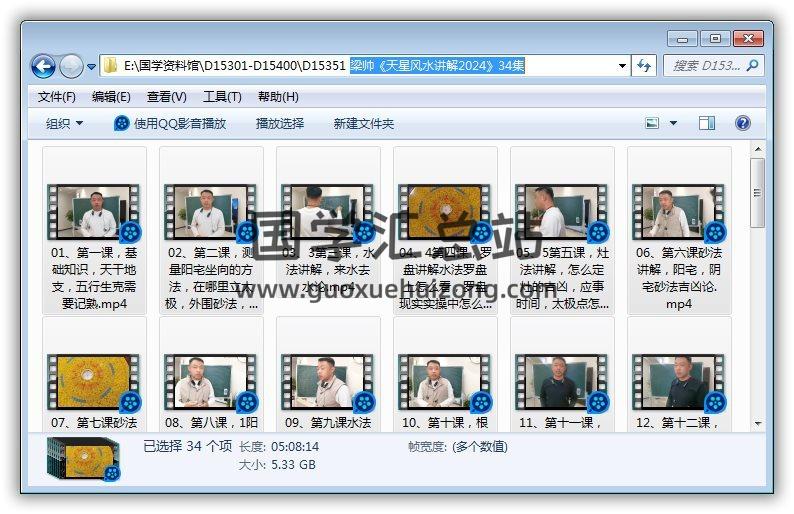
Task: Open the help question mark icon
Action: click(x=742, y=123)
